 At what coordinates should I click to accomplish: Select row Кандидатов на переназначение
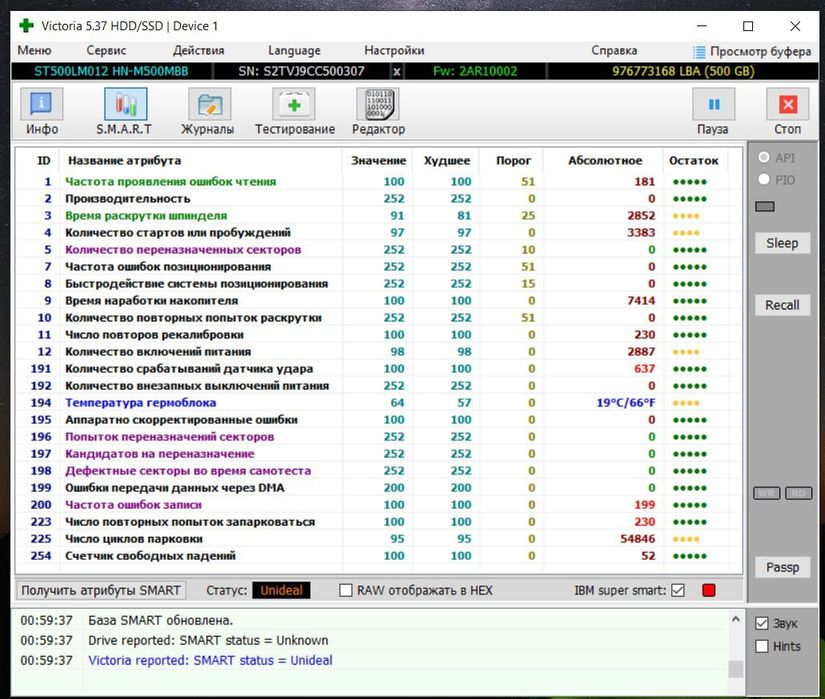(x=379, y=453)
